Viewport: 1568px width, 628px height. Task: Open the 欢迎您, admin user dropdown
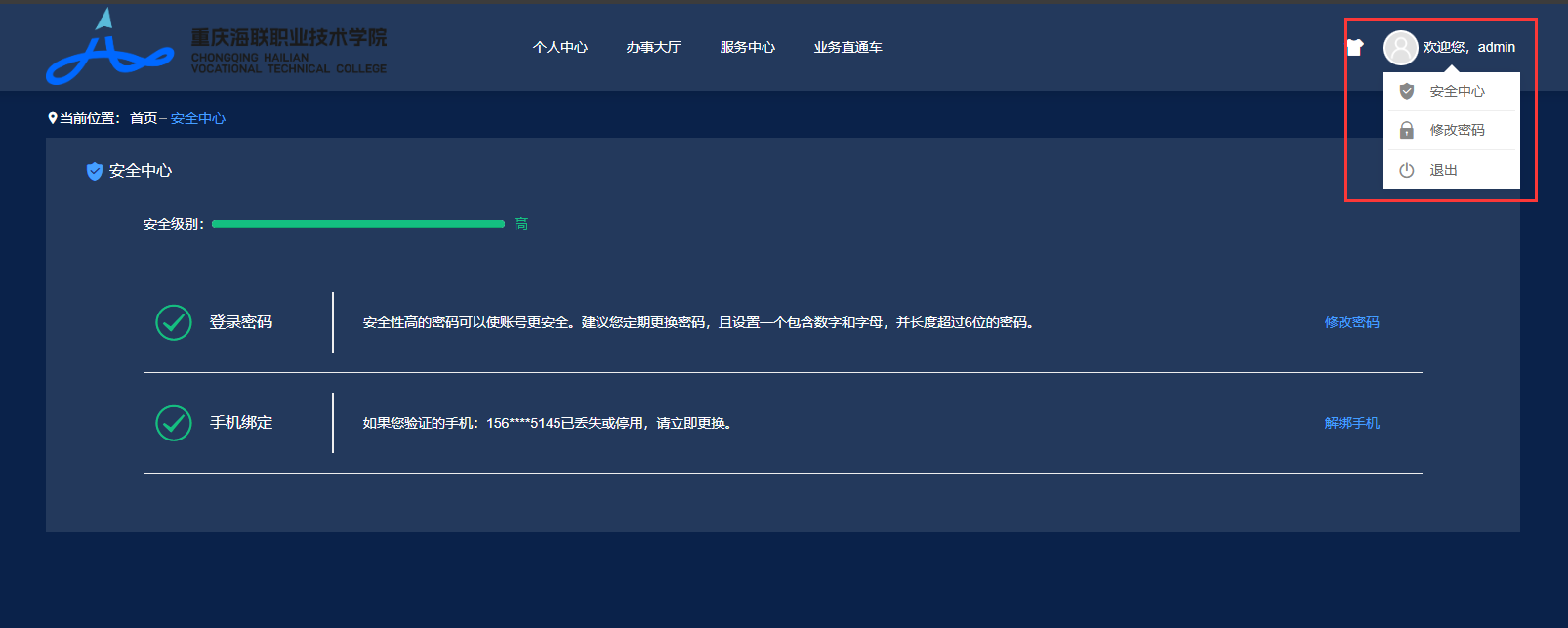coord(1468,47)
